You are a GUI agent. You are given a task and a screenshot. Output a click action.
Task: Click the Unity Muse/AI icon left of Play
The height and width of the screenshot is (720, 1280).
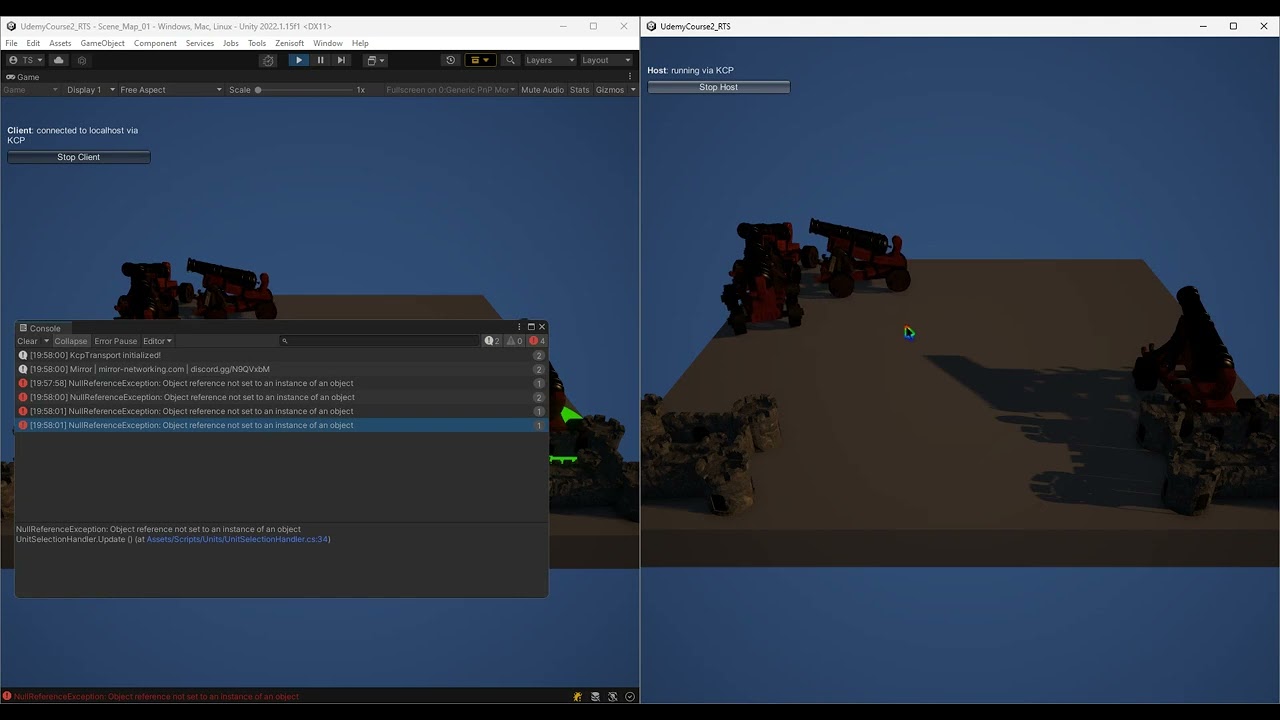[268, 60]
